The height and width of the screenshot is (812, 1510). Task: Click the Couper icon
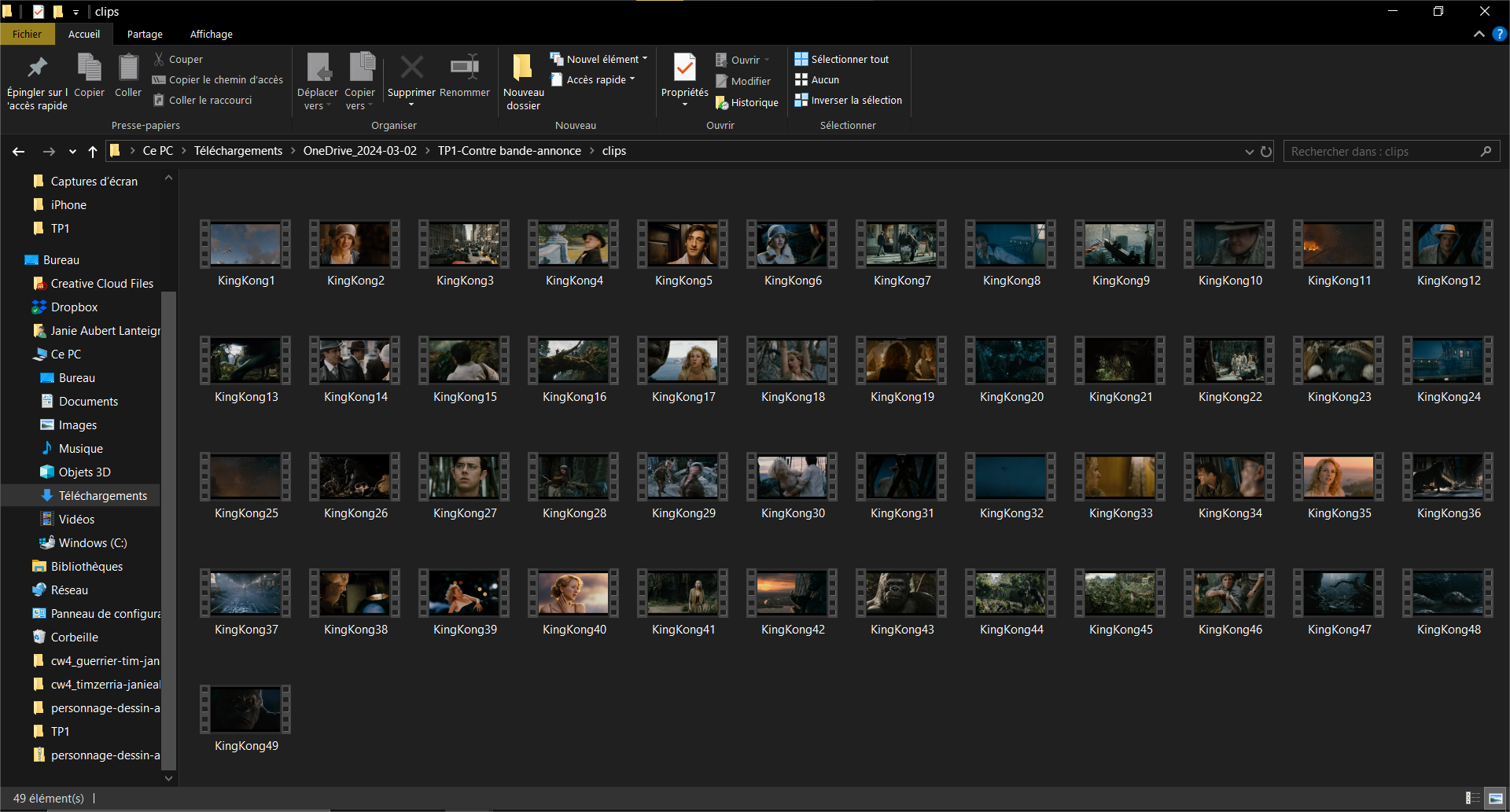(179, 59)
